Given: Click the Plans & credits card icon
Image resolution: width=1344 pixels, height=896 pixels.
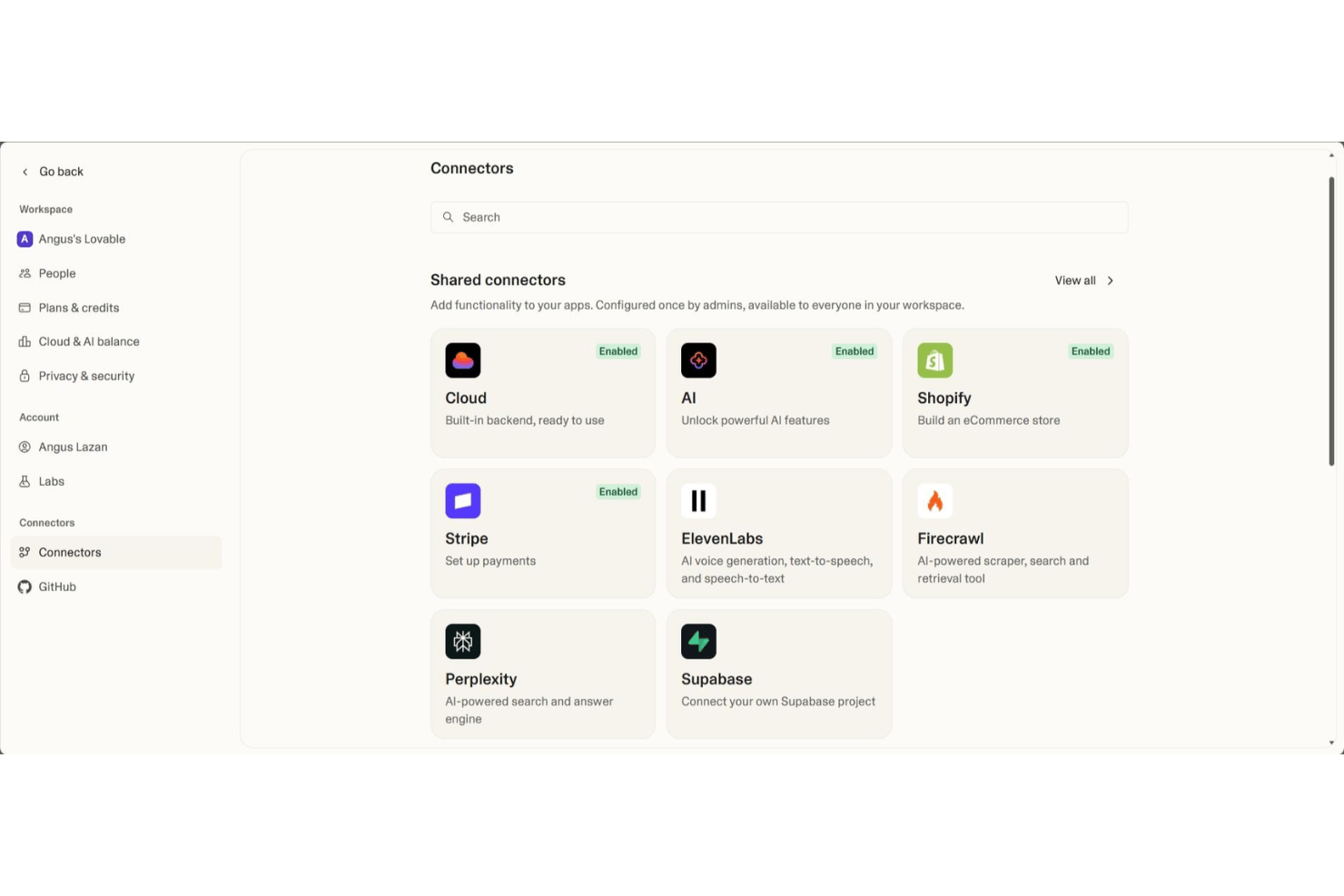Looking at the screenshot, I should [x=25, y=308].
